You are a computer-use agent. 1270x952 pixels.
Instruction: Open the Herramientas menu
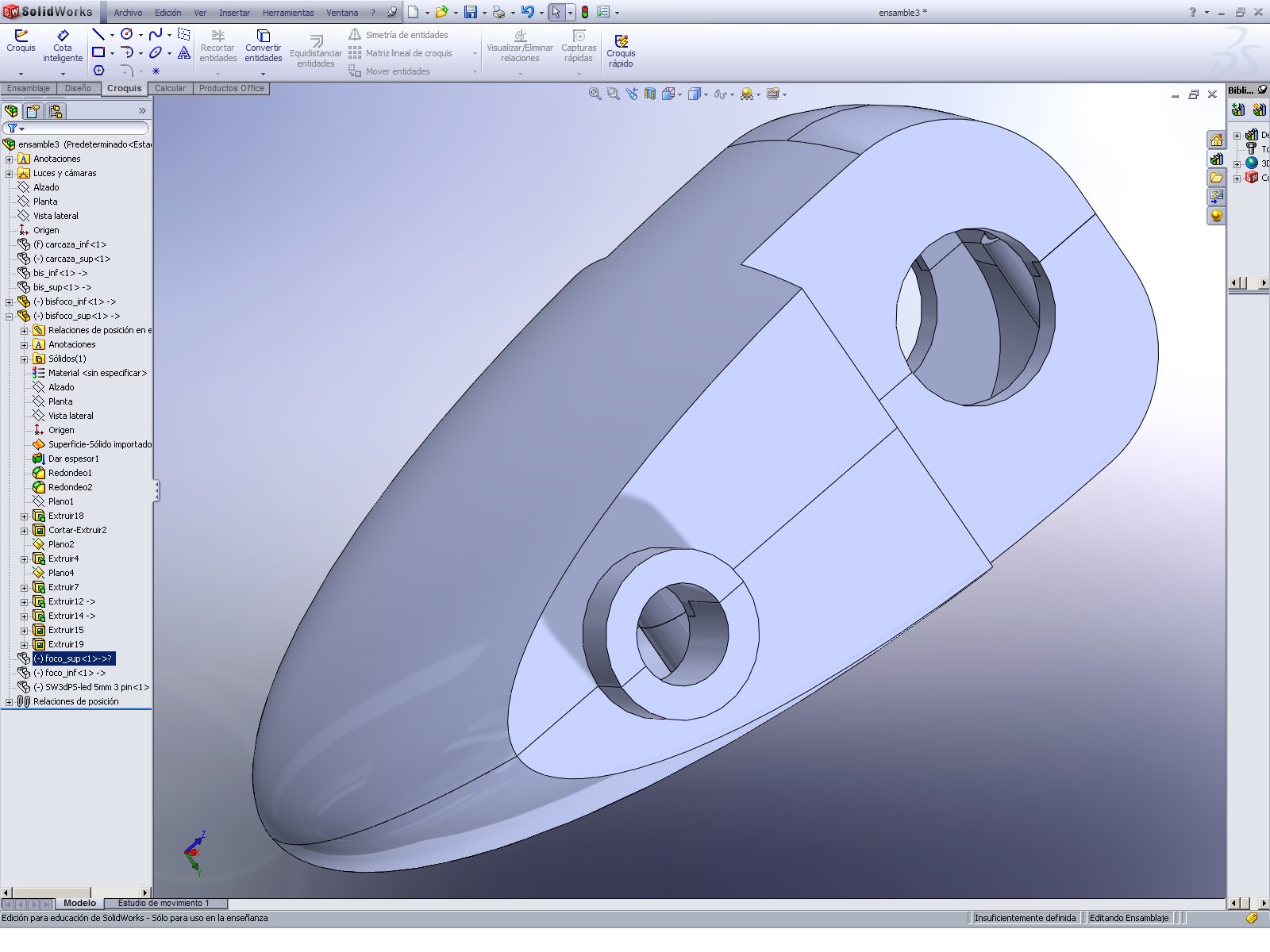(x=288, y=13)
